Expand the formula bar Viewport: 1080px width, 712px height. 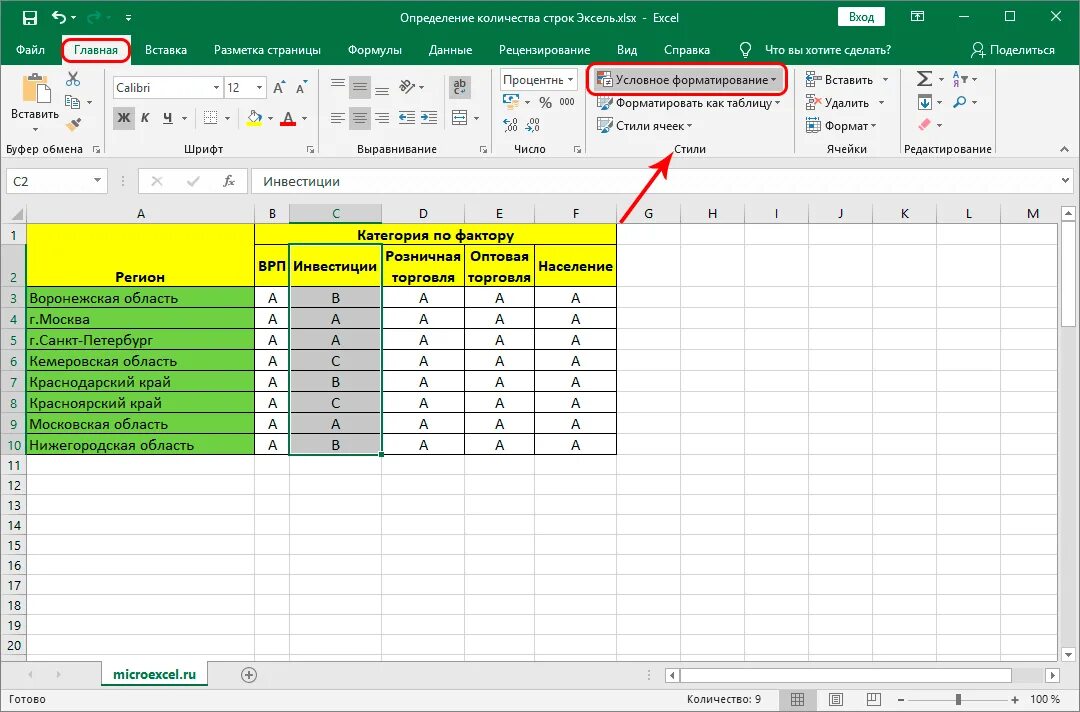pyautogui.click(x=1066, y=180)
